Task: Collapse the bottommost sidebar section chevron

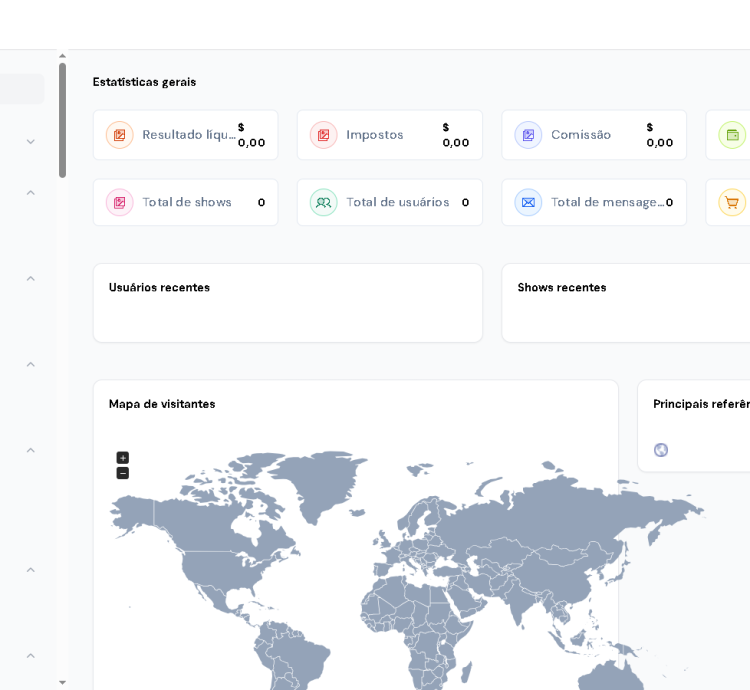Action: point(30,656)
